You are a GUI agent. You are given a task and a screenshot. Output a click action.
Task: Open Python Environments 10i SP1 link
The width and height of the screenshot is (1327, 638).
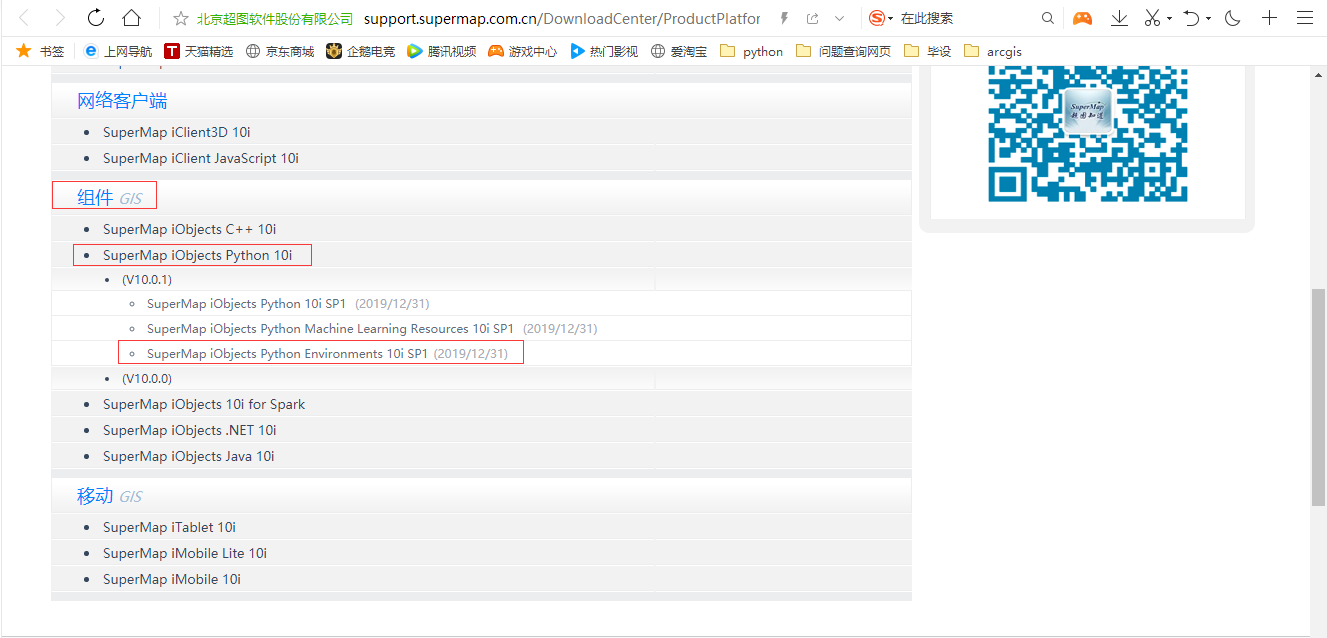[x=287, y=353]
